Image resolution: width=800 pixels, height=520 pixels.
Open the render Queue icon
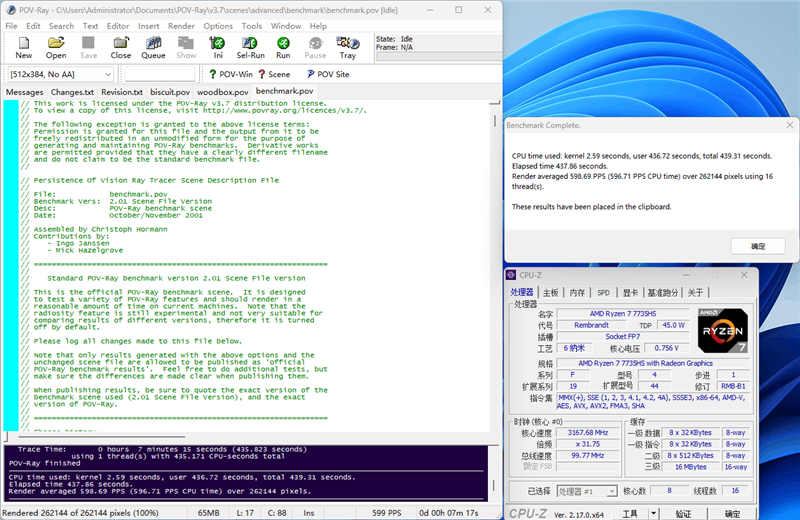click(153, 46)
